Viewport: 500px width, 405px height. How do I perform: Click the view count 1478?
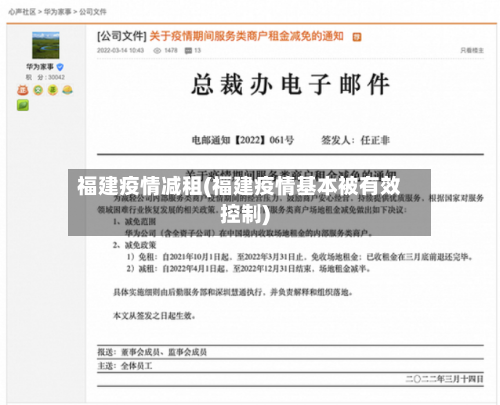pyautogui.click(x=171, y=50)
